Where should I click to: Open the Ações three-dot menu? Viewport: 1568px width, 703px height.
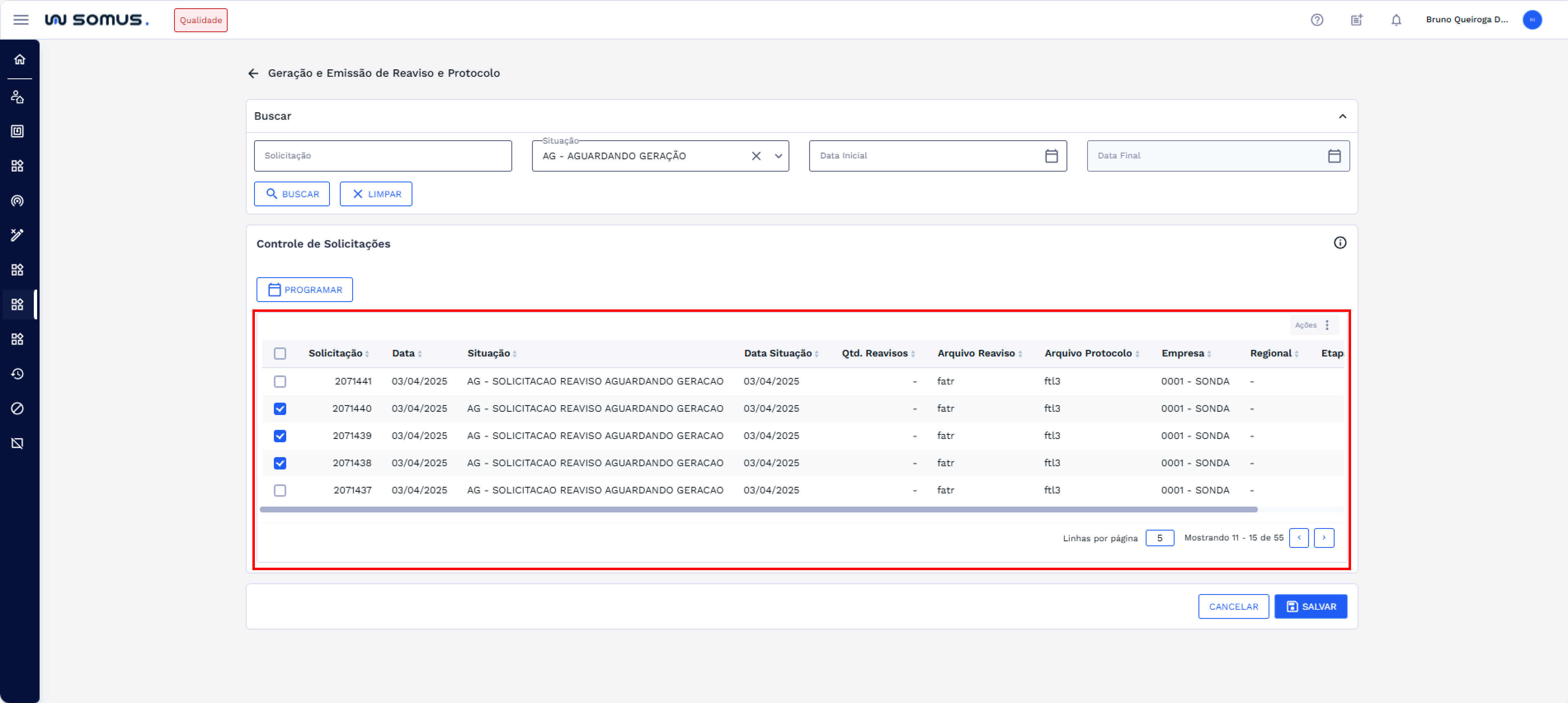coord(1327,325)
